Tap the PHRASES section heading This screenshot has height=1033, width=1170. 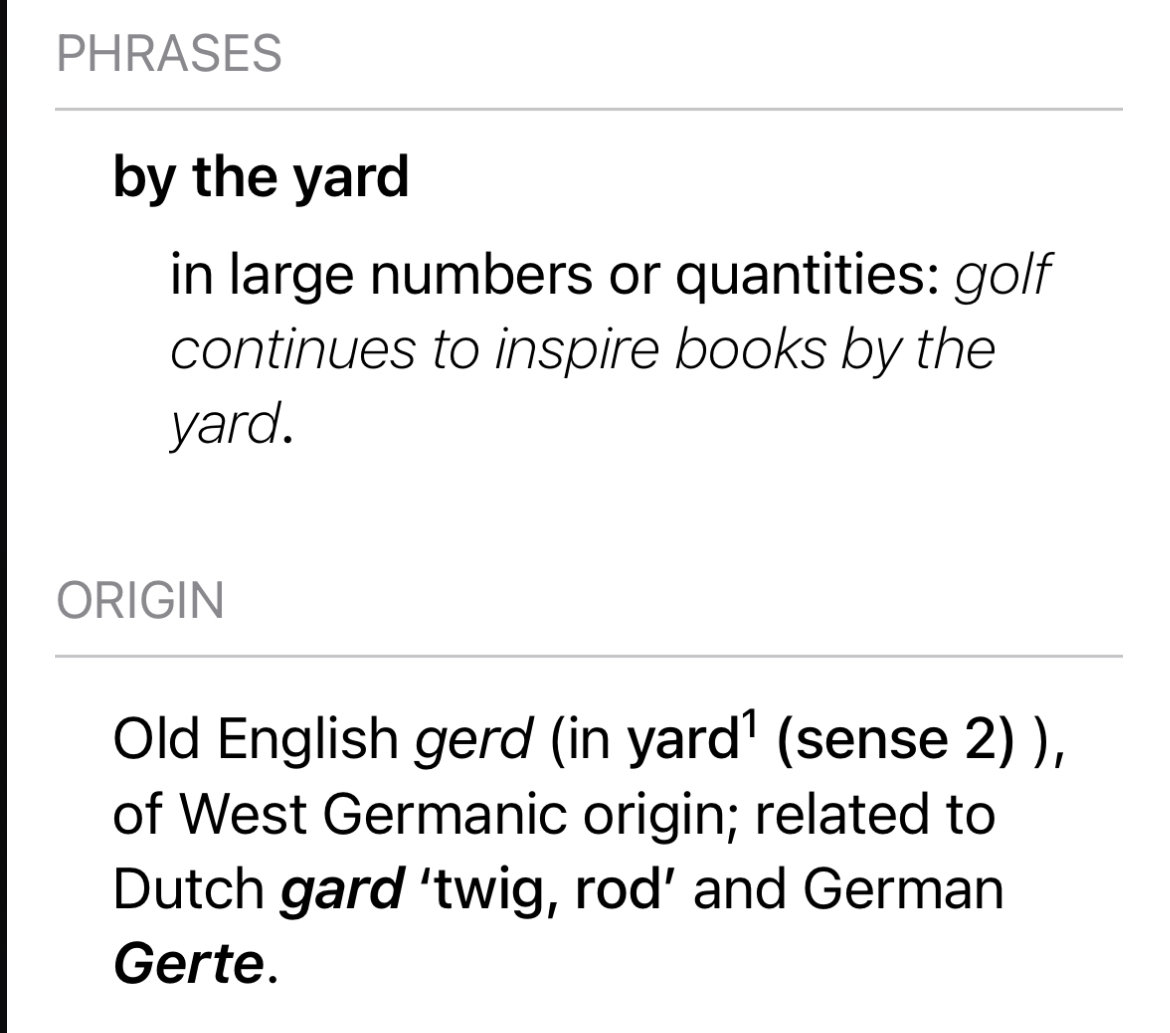point(169,54)
